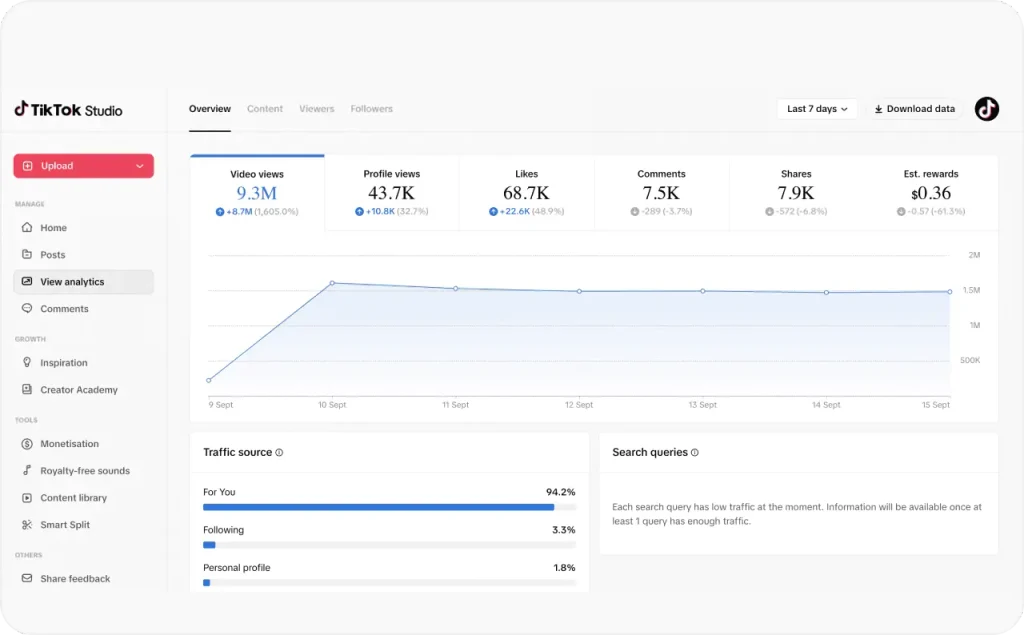Select the Comments metric card
Image resolution: width=1024 pixels, height=635 pixels.
tap(662, 193)
